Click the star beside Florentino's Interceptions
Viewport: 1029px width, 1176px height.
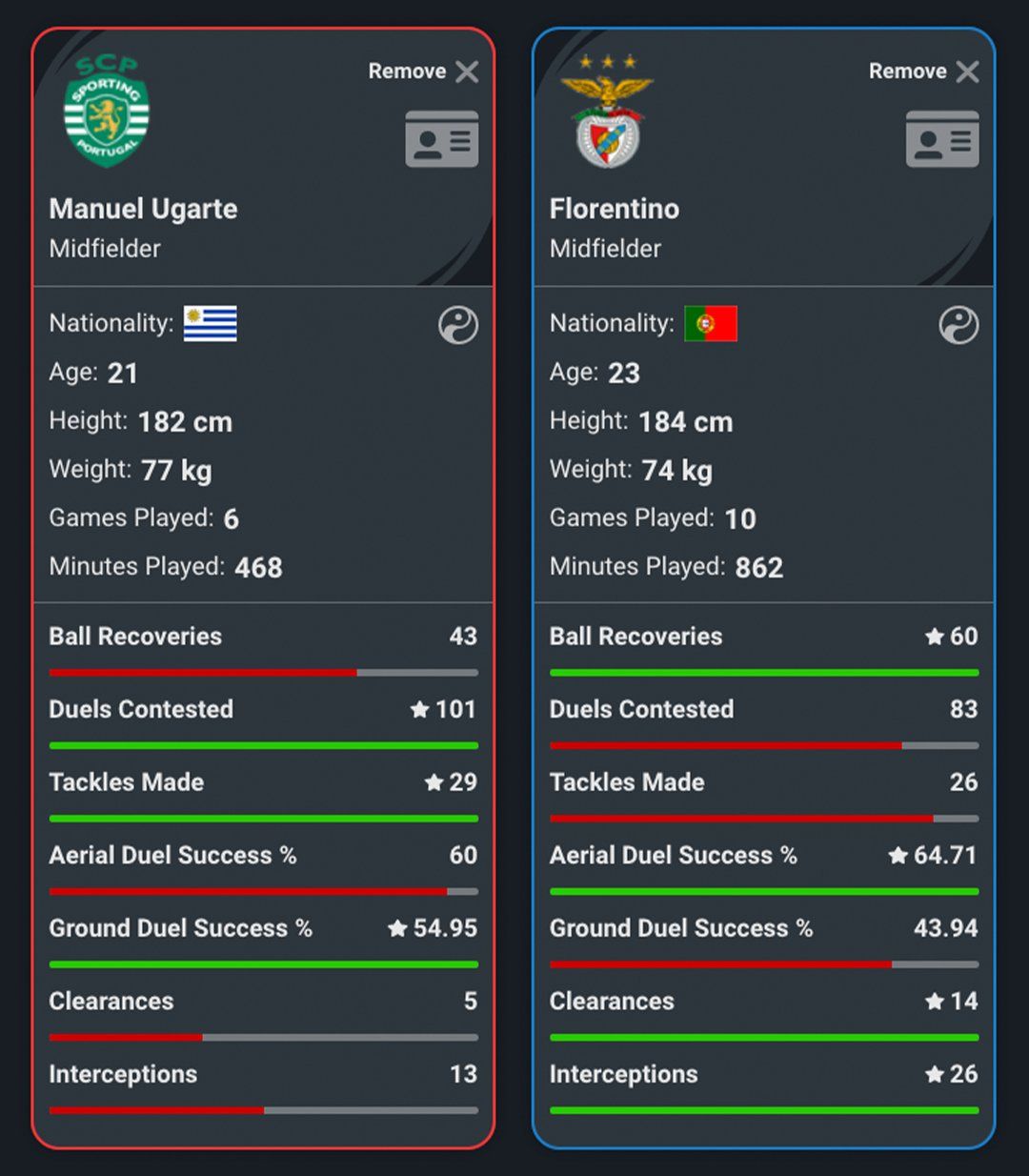click(x=935, y=1074)
